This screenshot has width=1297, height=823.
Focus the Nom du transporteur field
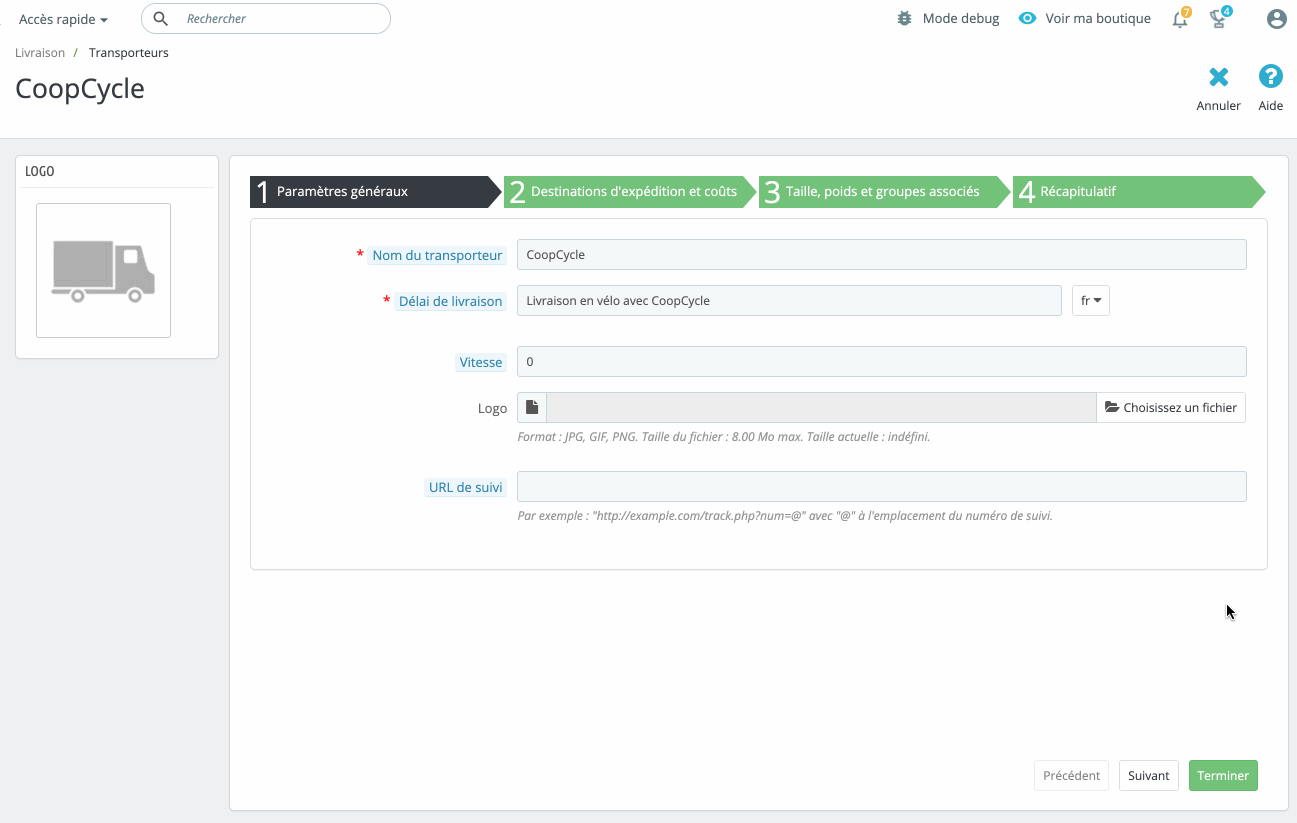(882, 254)
